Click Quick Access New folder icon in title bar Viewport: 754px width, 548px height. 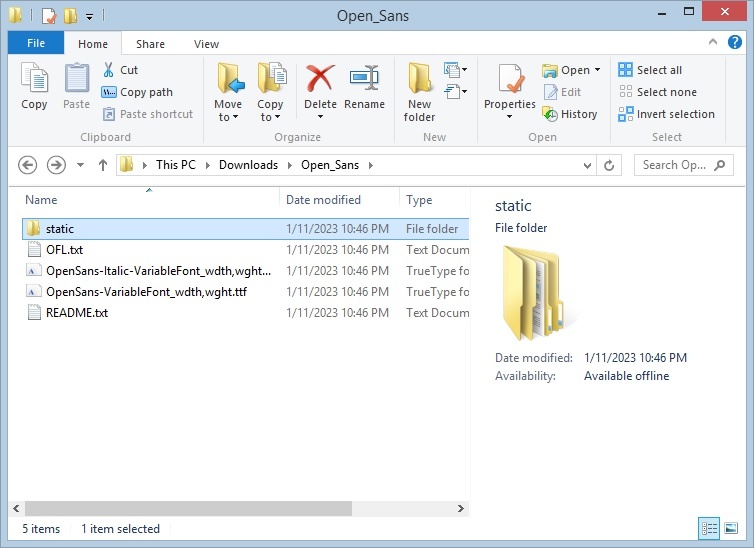click(x=71, y=15)
